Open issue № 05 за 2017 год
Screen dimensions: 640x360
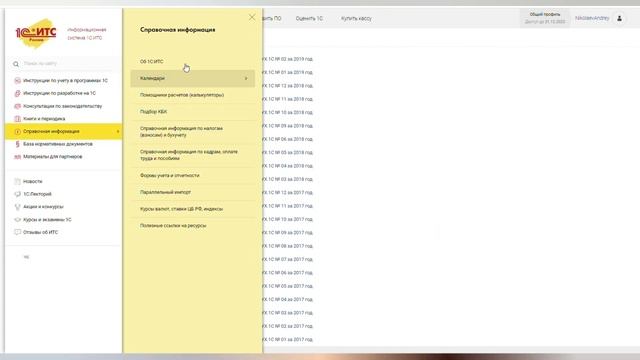click(x=288, y=286)
